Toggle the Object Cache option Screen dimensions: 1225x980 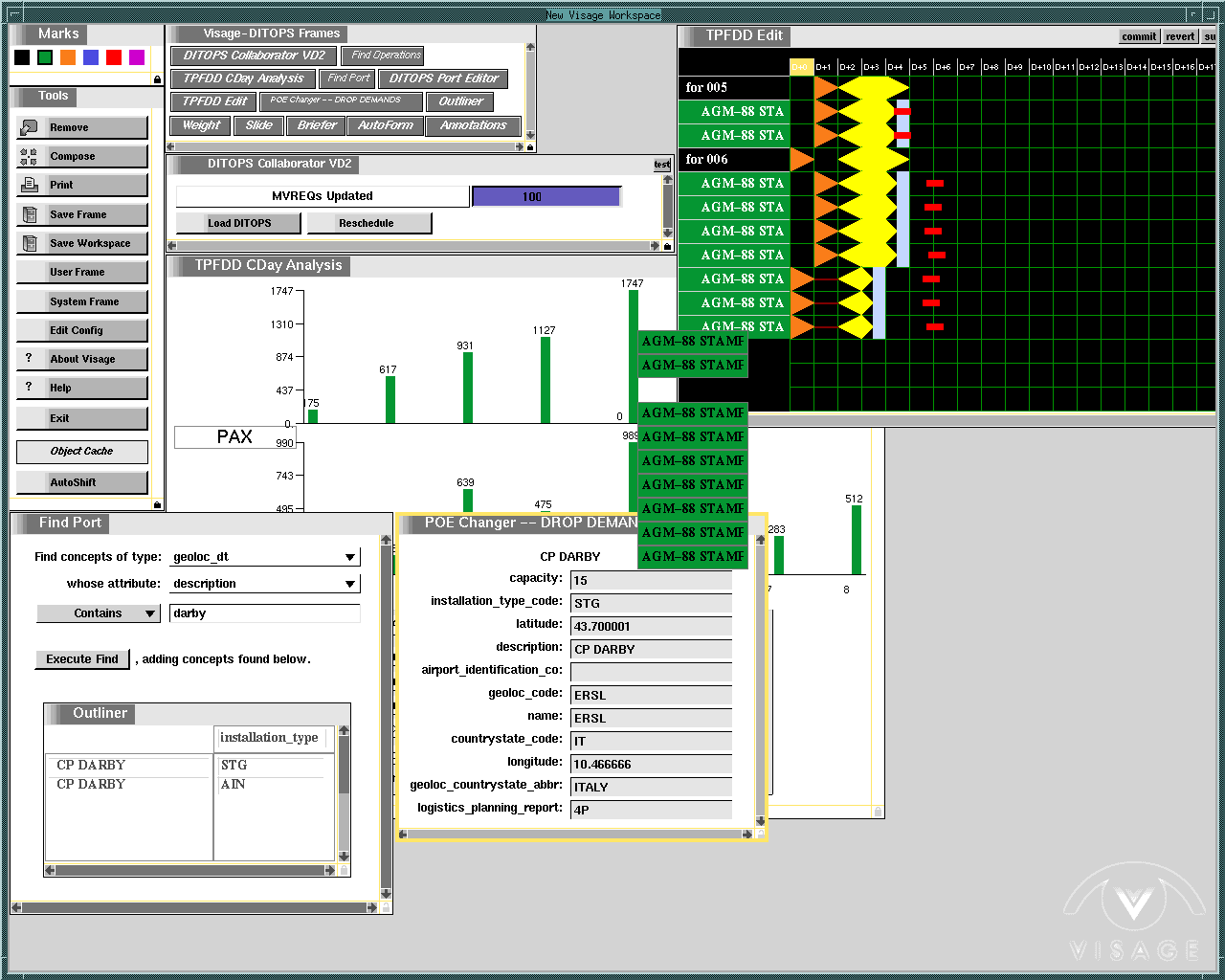81,451
